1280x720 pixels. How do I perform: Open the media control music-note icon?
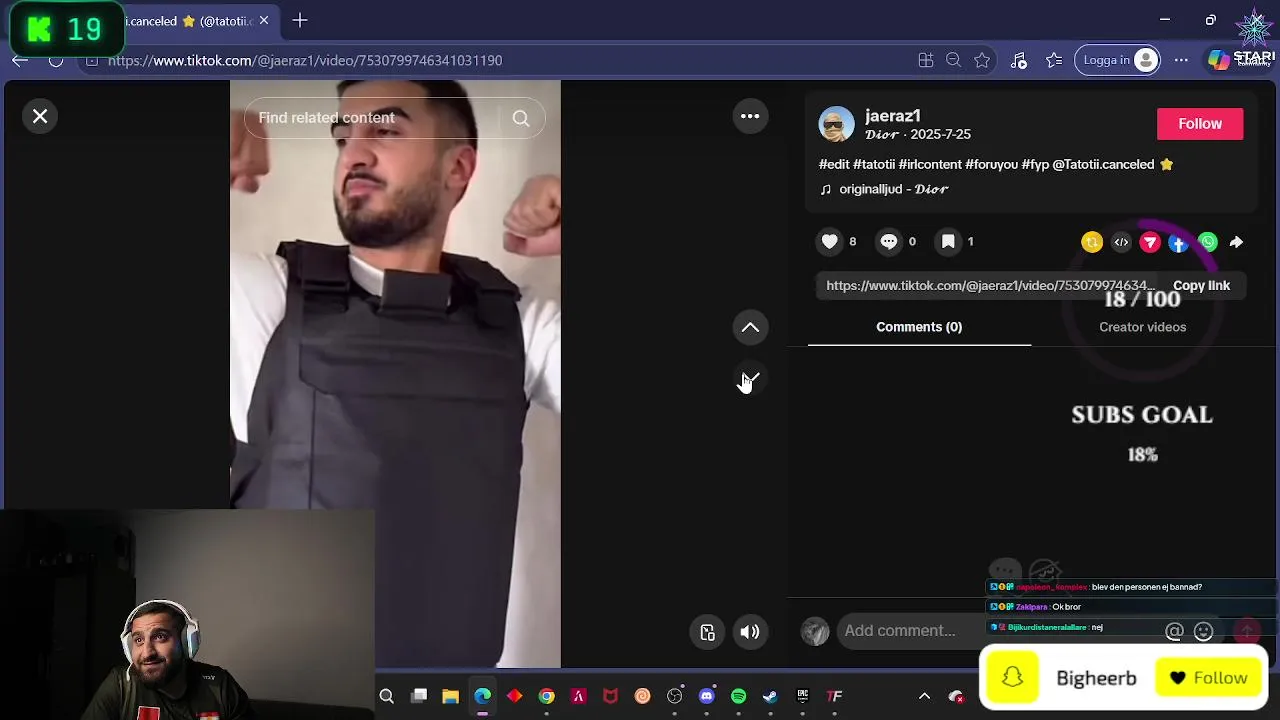[x=1019, y=60]
